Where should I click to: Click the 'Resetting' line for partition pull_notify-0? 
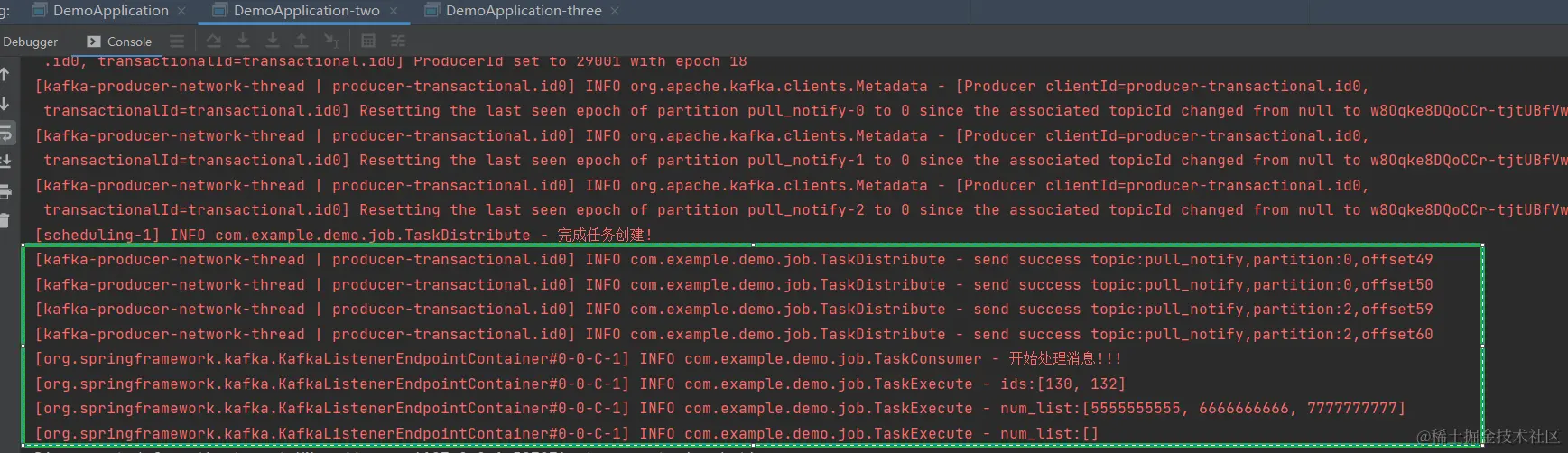click(x=805, y=111)
